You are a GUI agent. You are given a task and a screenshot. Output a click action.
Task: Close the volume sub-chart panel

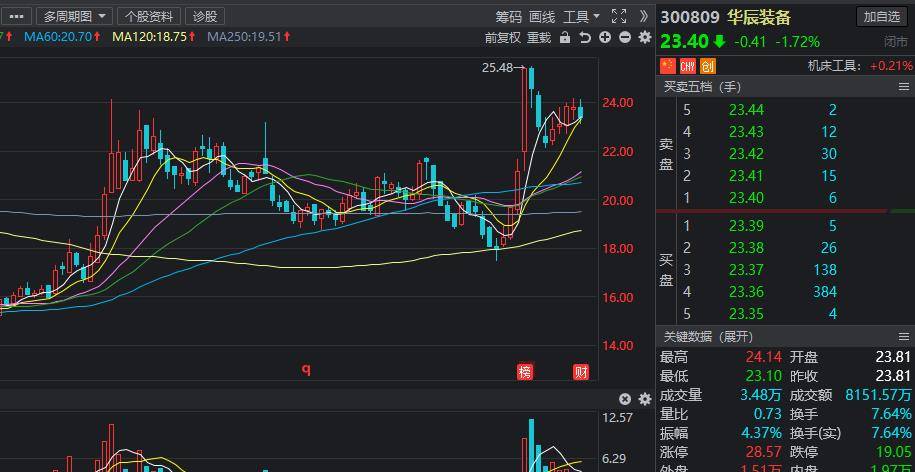tap(625, 399)
